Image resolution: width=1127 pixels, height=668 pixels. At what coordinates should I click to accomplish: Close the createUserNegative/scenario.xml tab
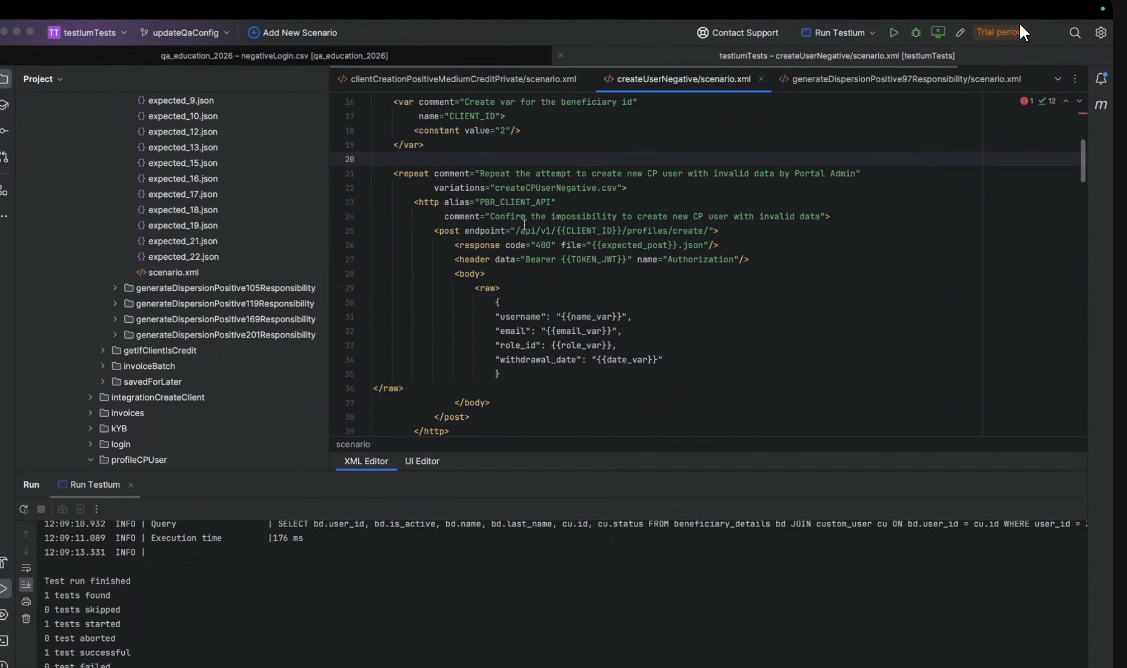pyautogui.click(x=760, y=79)
